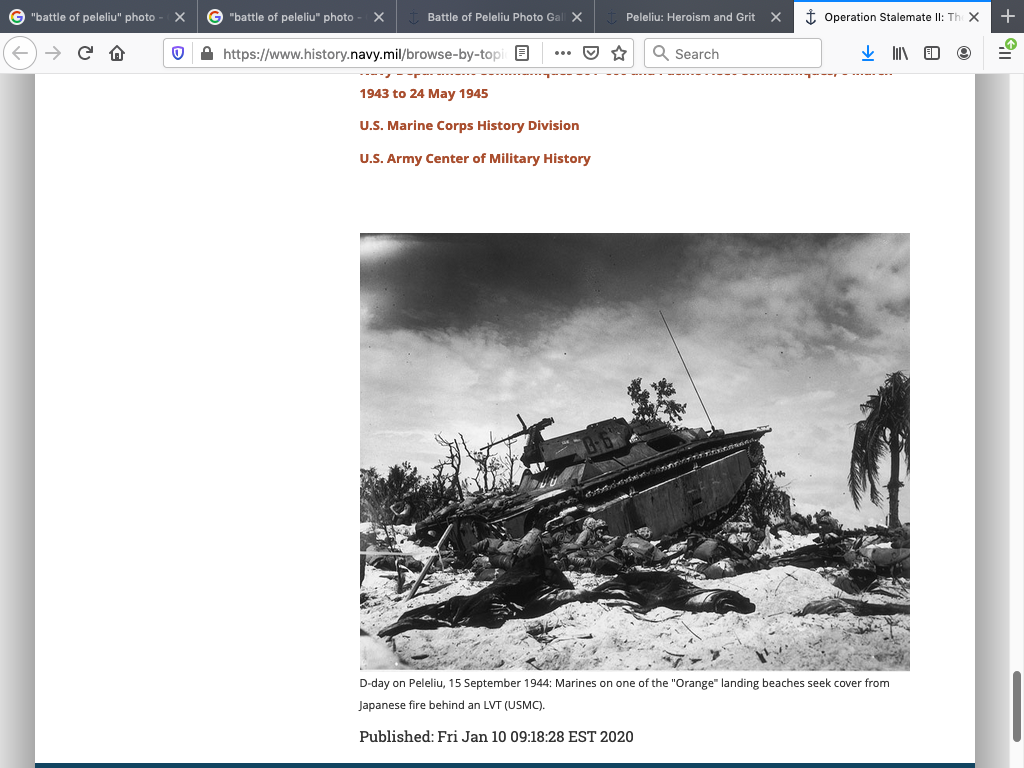Open U.S. Army Center of Military History link
This screenshot has width=1024, height=768.
pos(475,159)
